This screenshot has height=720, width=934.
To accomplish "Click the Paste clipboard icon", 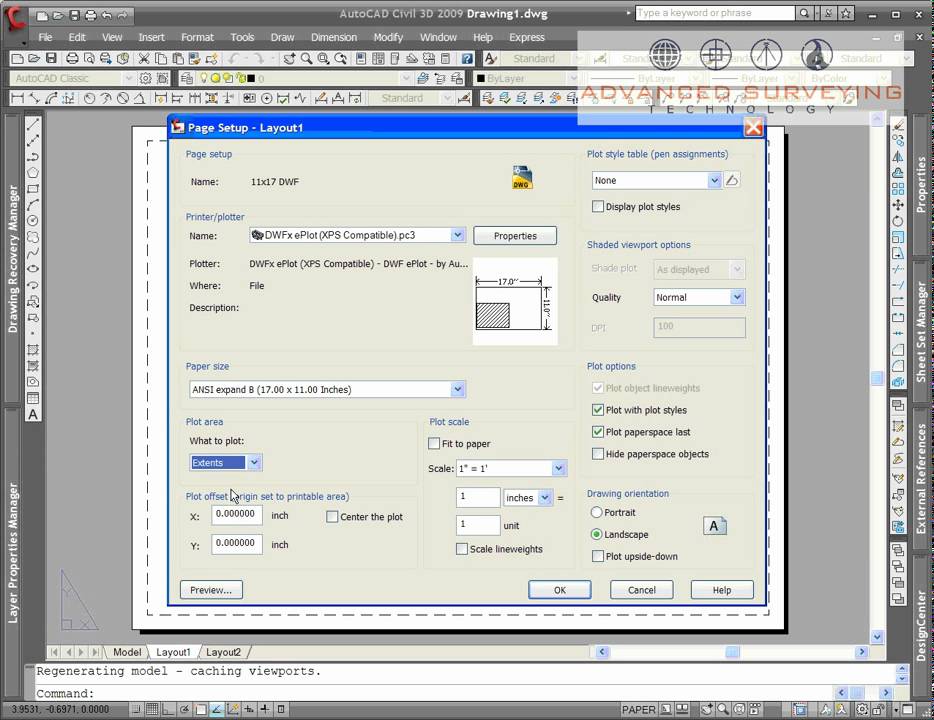I will tap(178, 58).
